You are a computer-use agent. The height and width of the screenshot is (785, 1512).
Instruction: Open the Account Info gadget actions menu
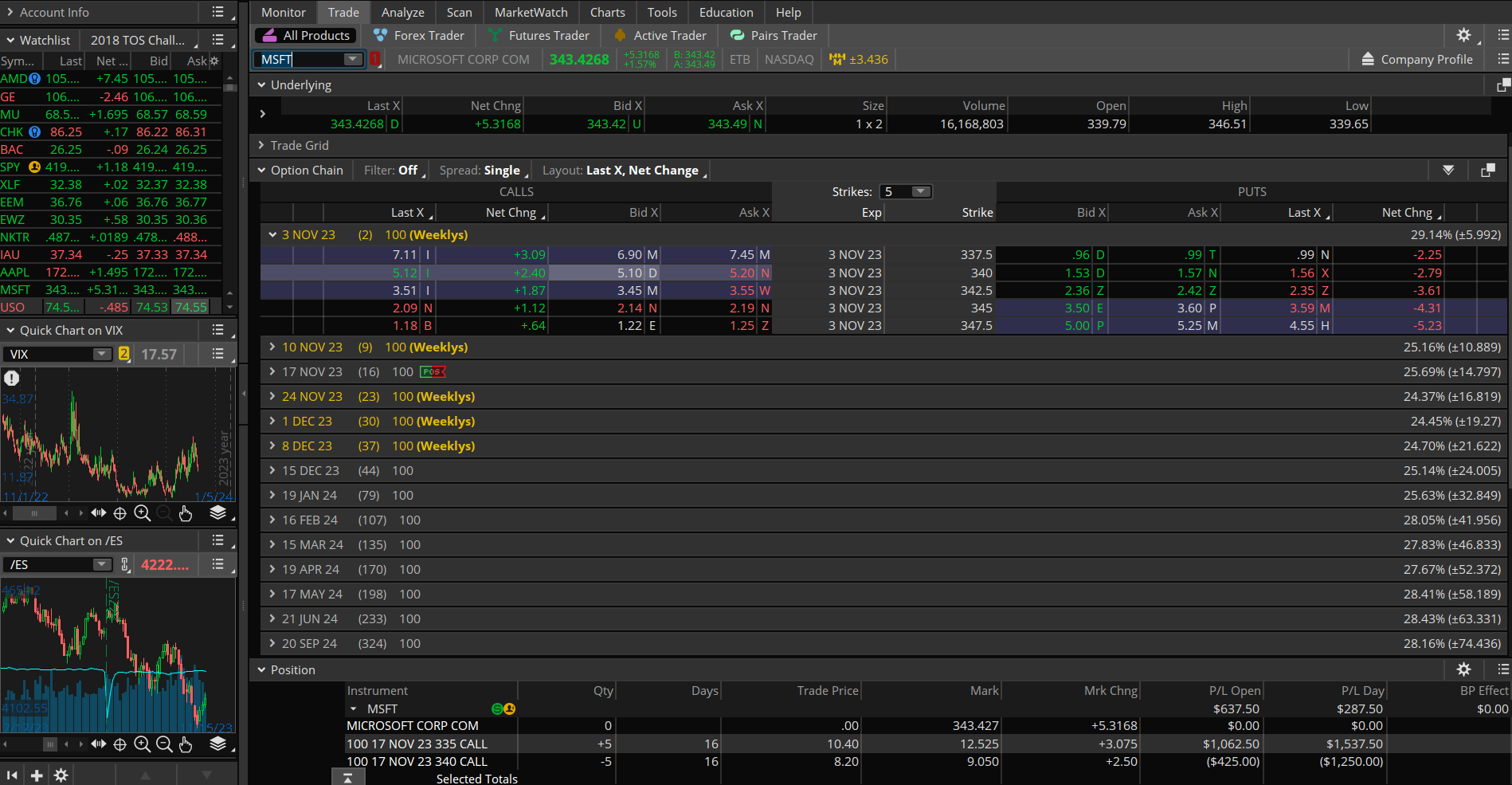pos(217,12)
